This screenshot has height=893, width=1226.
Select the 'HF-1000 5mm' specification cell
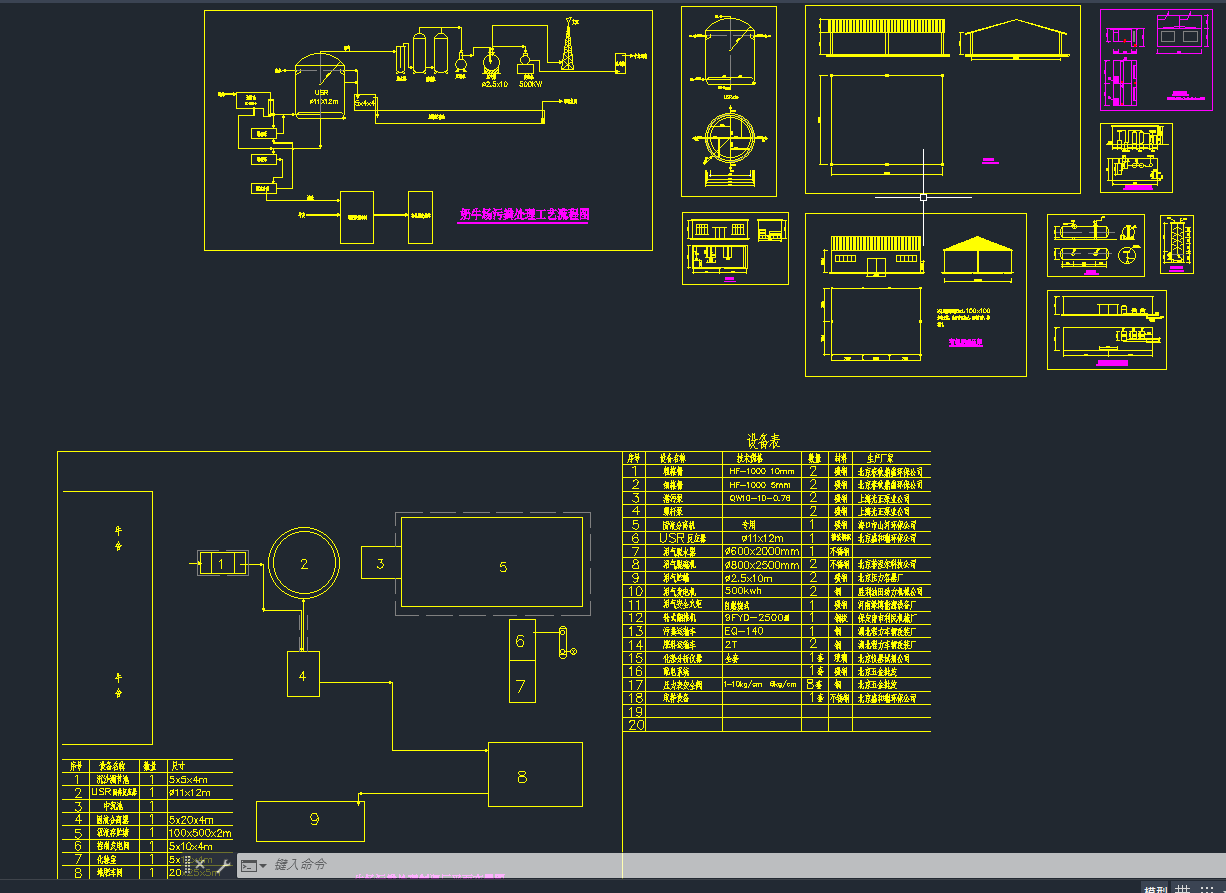click(x=761, y=484)
